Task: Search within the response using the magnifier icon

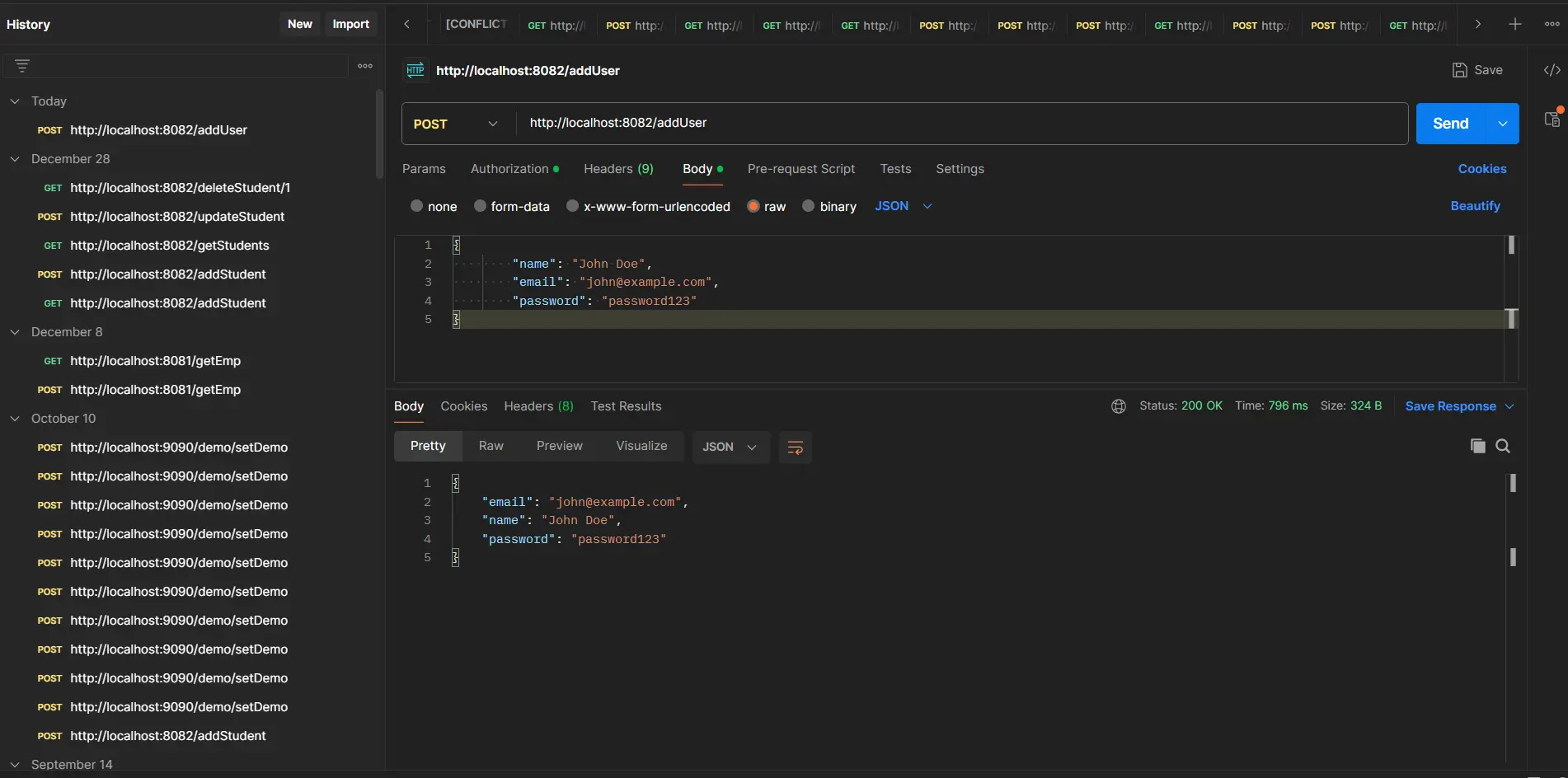Action: click(x=1503, y=446)
